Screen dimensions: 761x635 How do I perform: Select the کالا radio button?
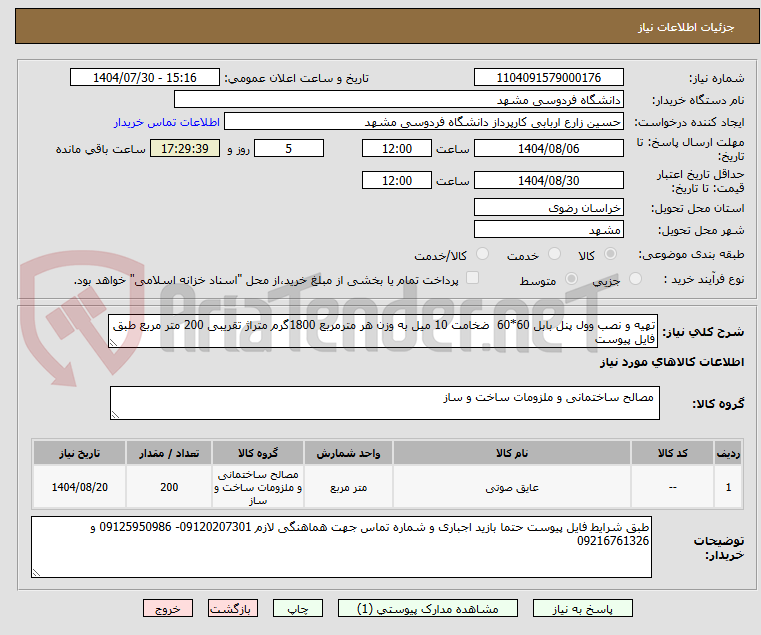[x=611, y=254]
